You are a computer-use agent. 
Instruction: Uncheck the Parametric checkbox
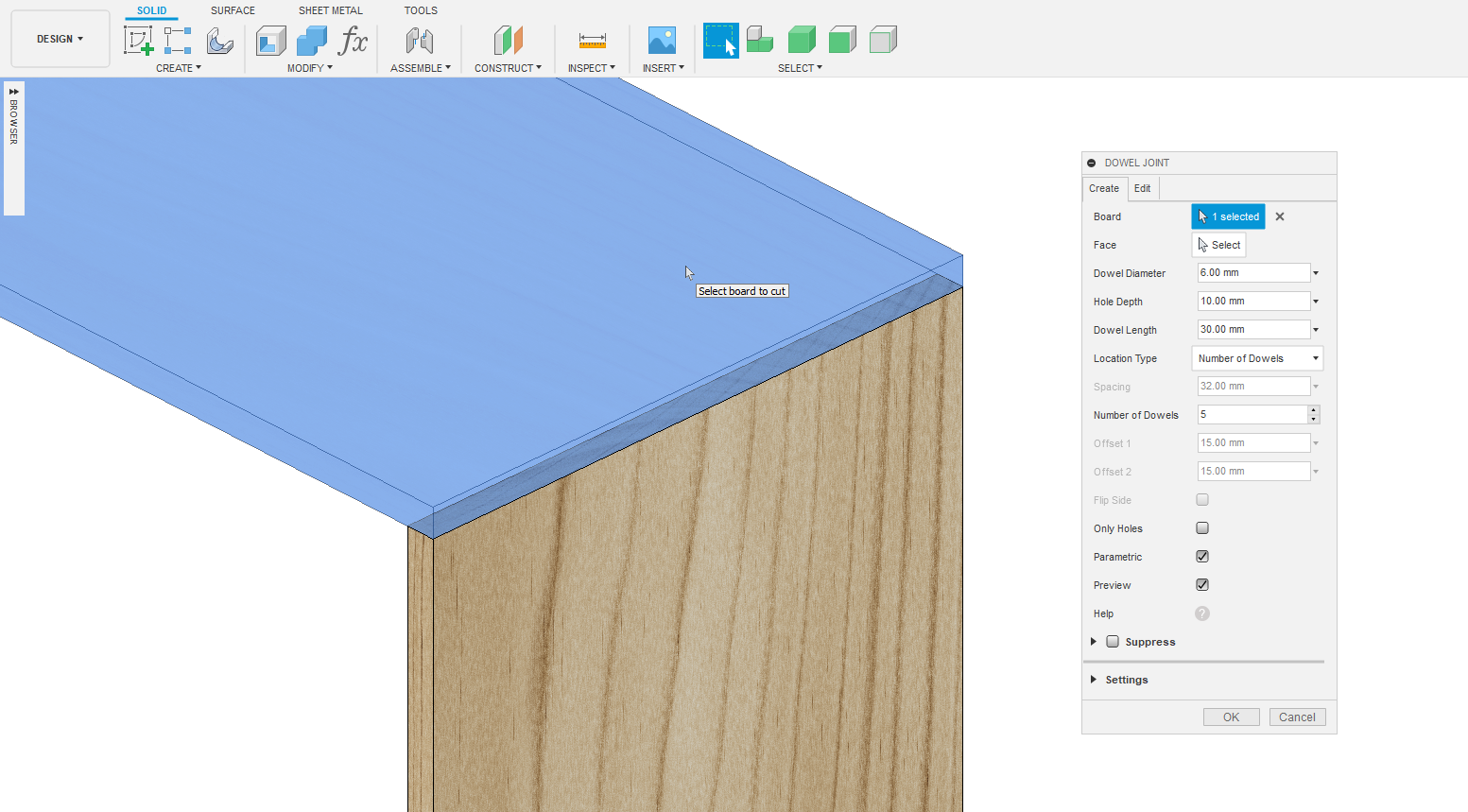tap(1202, 557)
